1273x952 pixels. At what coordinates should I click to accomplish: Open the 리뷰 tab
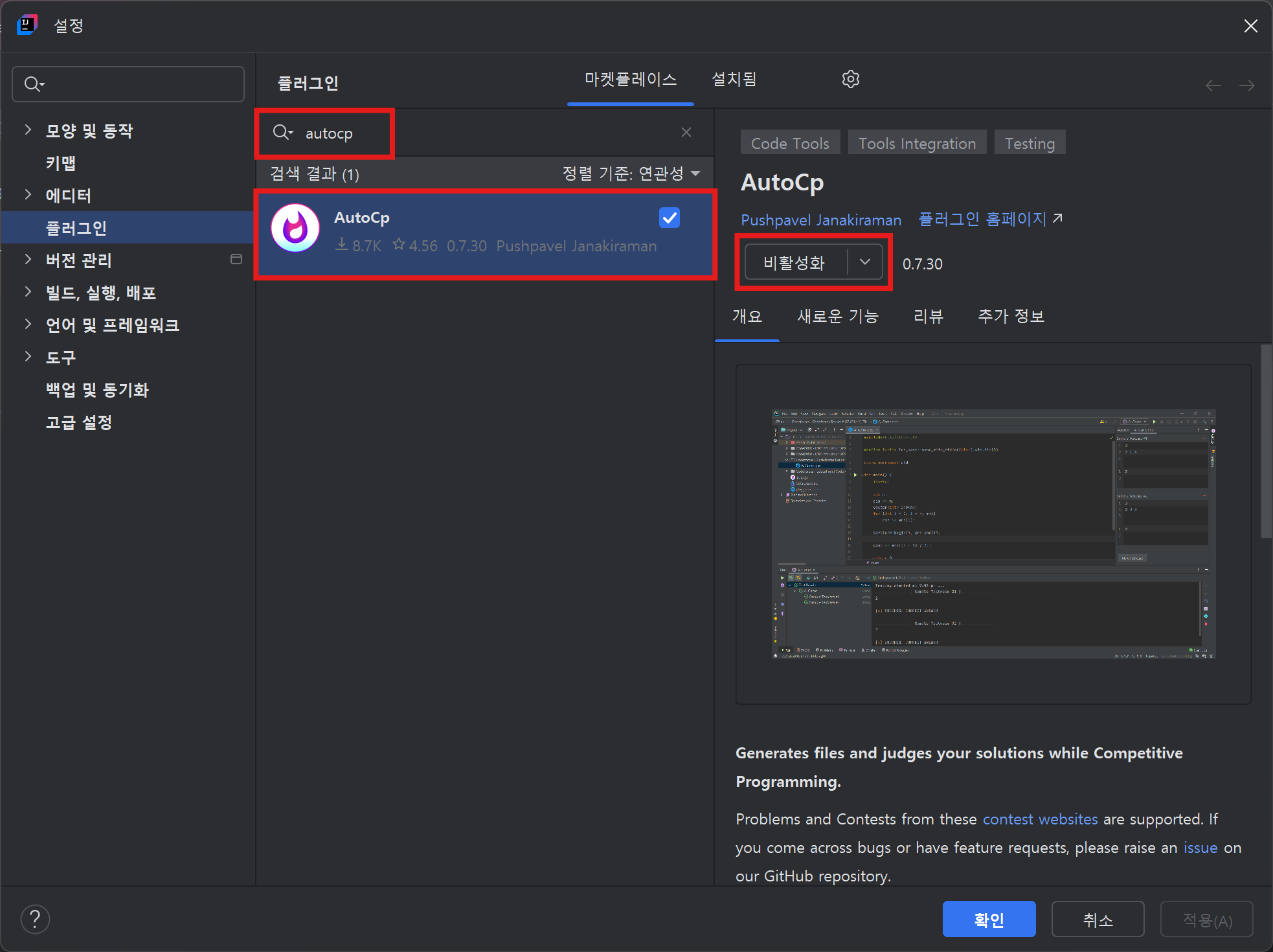(929, 316)
